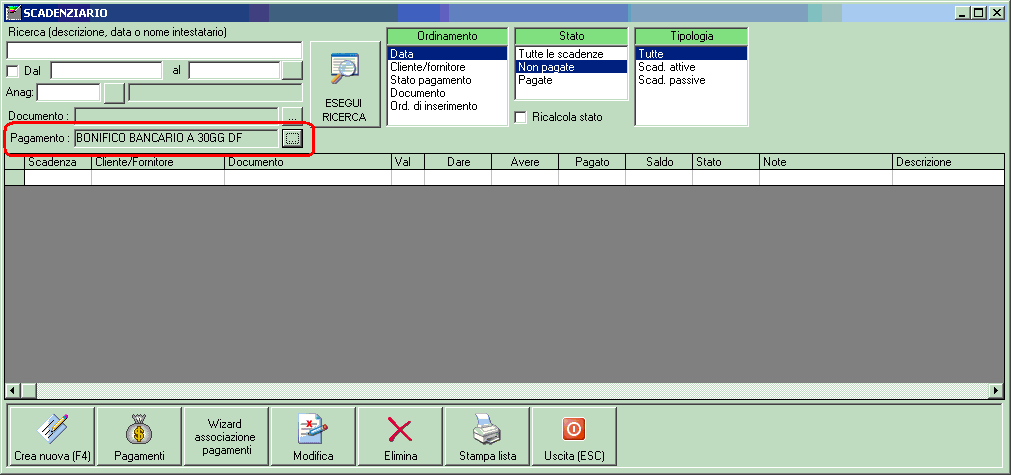The height and width of the screenshot is (475, 1011).
Task: Click the Documento browse ellipsis button
Action: [292, 116]
